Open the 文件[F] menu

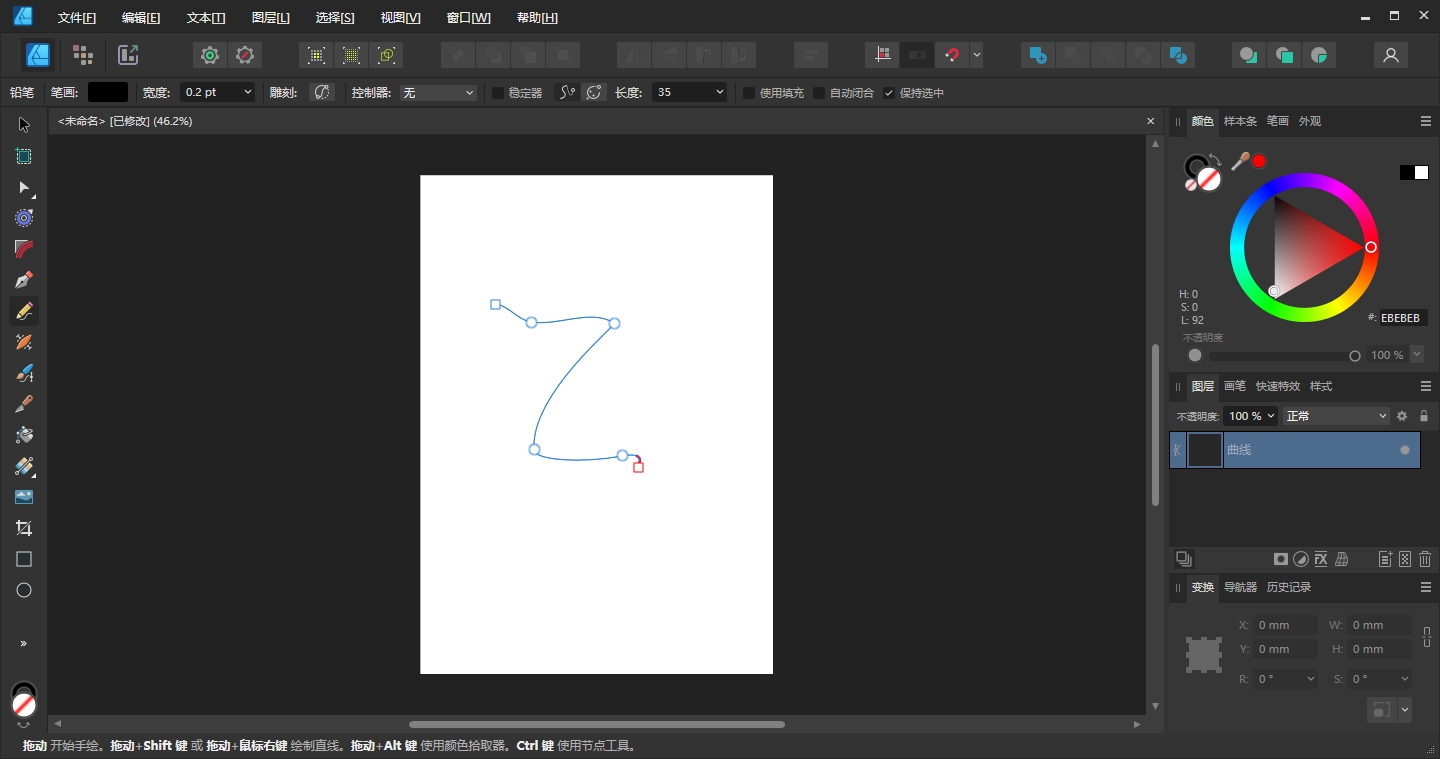[x=77, y=18]
